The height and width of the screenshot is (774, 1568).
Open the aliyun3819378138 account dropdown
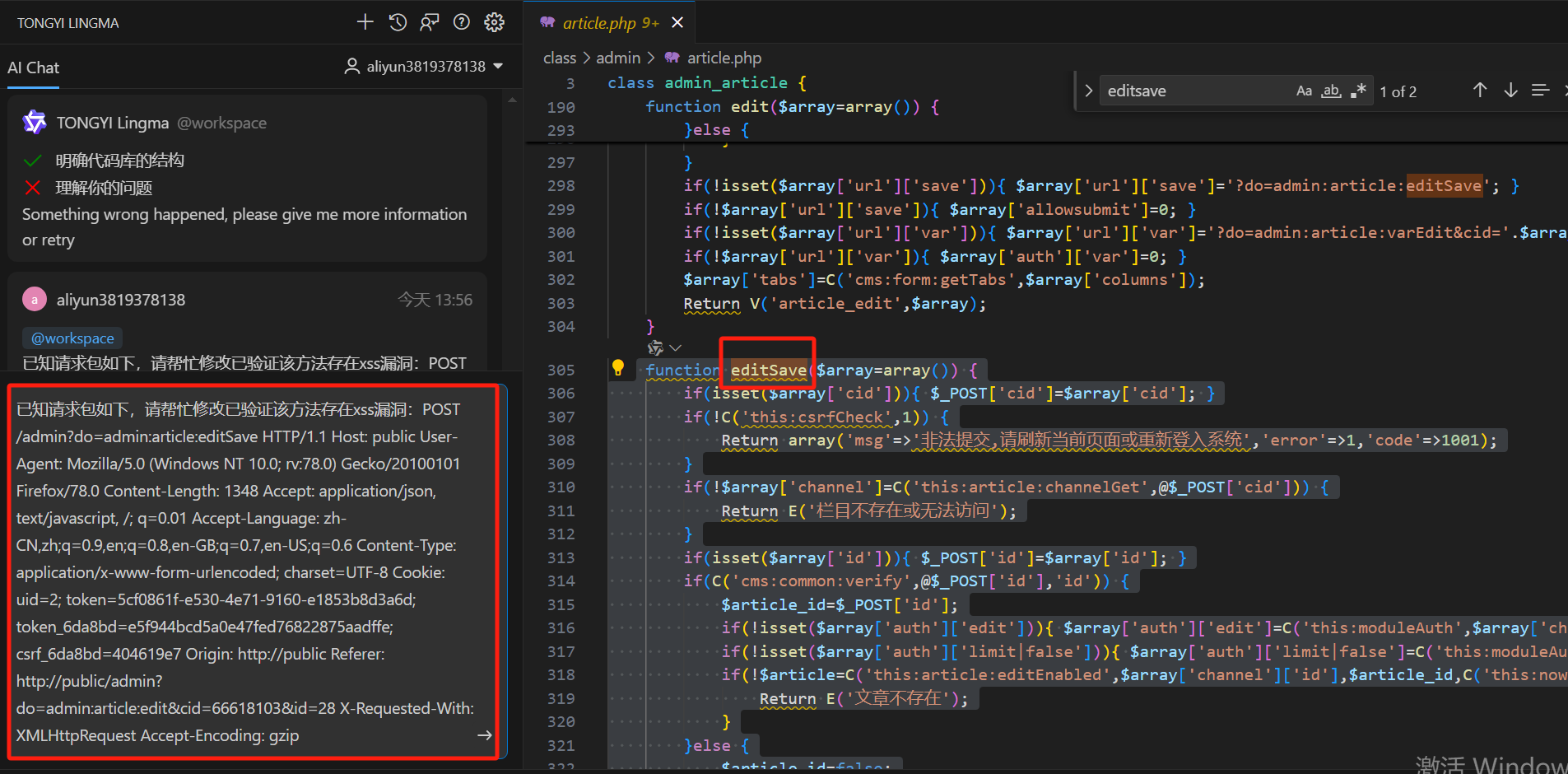(x=424, y=67)
